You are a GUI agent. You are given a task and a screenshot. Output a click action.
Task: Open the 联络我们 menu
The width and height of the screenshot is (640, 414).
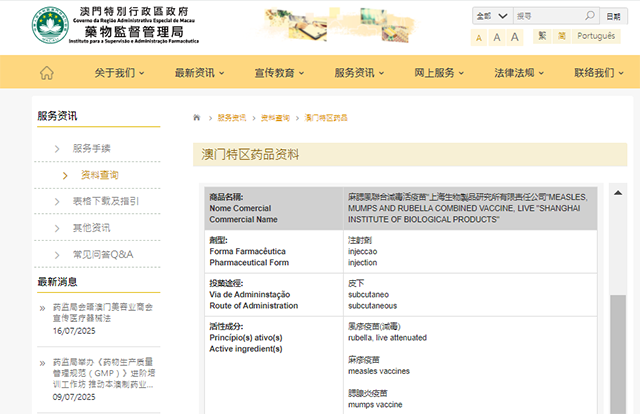[x=599, y=73]
